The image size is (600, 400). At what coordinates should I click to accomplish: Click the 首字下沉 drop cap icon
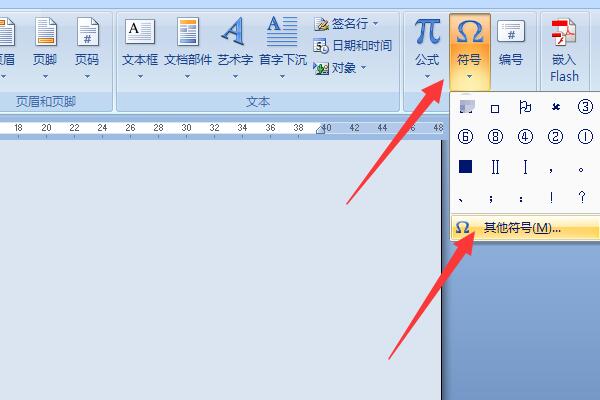[x=282, y=31]
